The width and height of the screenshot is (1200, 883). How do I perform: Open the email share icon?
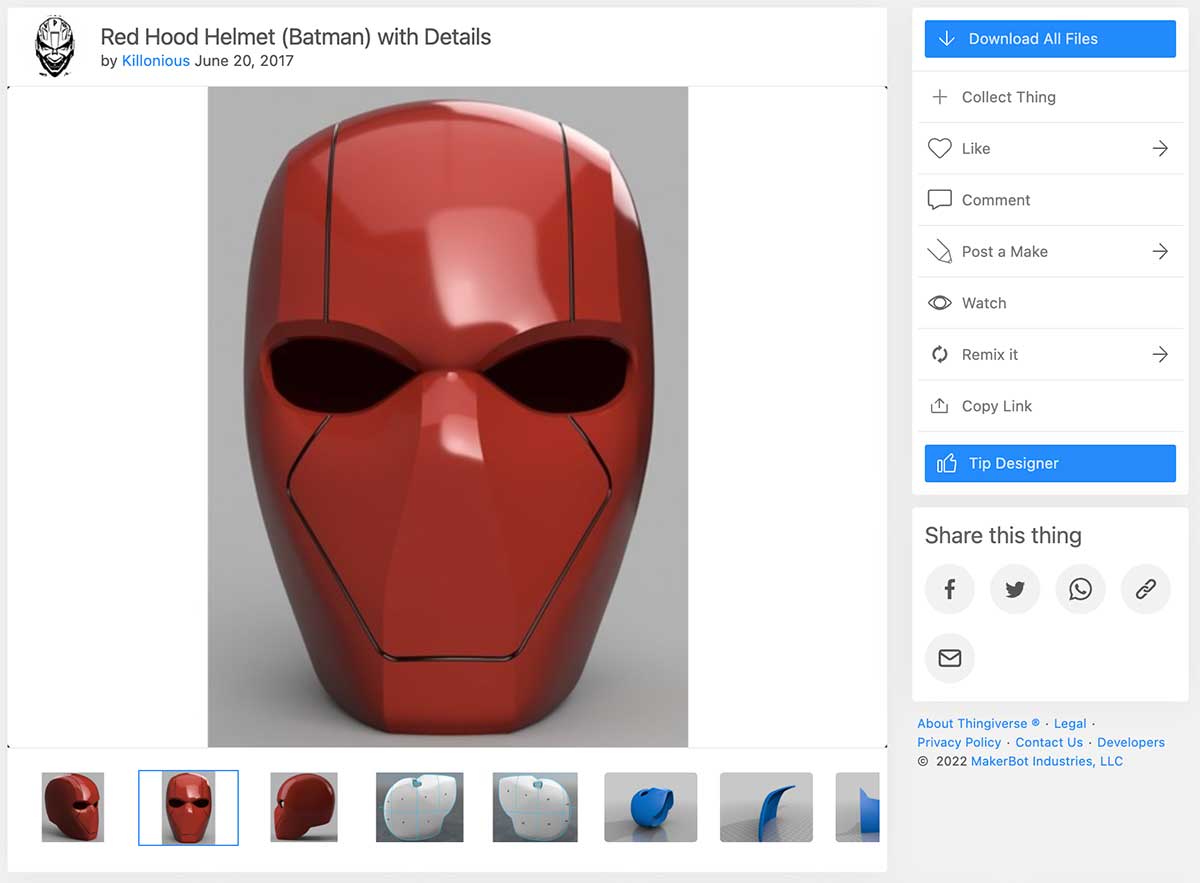[949, 658]
